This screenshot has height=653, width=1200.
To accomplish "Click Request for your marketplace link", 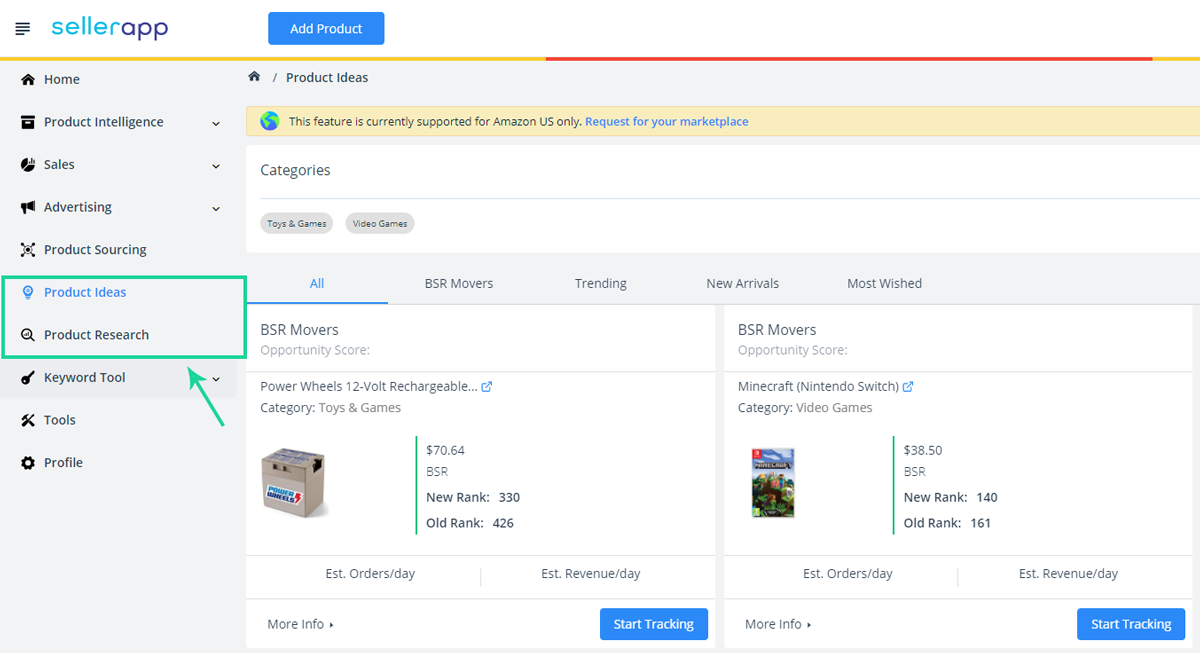I will pyautogui.click(x=667, y=121).
